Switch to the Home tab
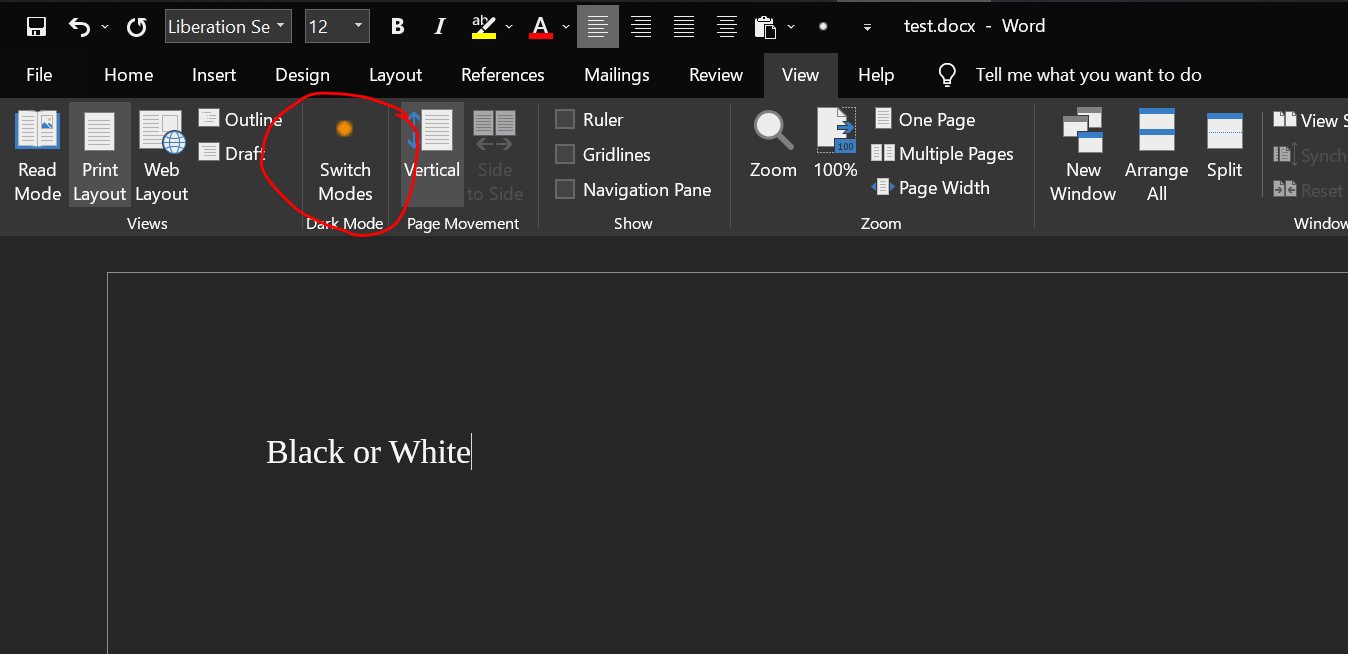 [x=129, y=75]
